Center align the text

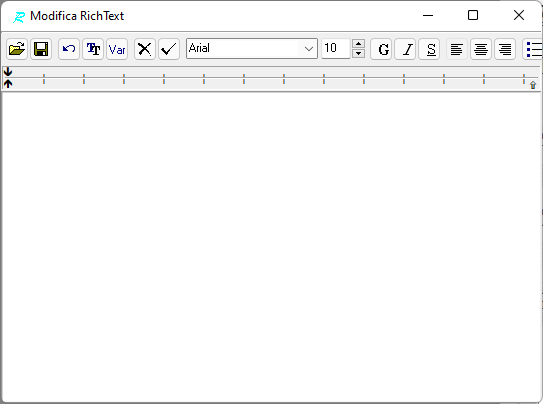click(x=481, y=49)
